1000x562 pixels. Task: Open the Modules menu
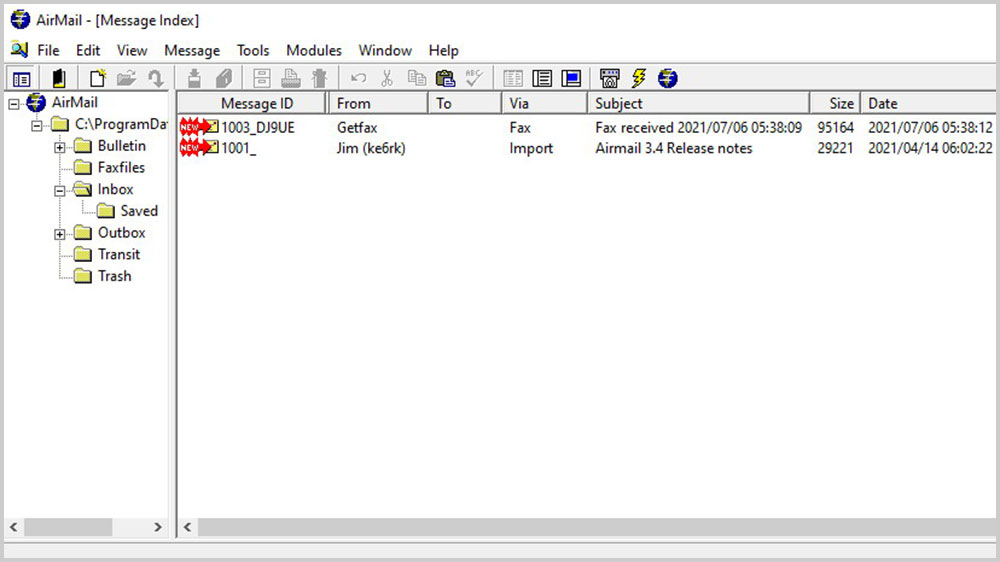click(313, 50)
